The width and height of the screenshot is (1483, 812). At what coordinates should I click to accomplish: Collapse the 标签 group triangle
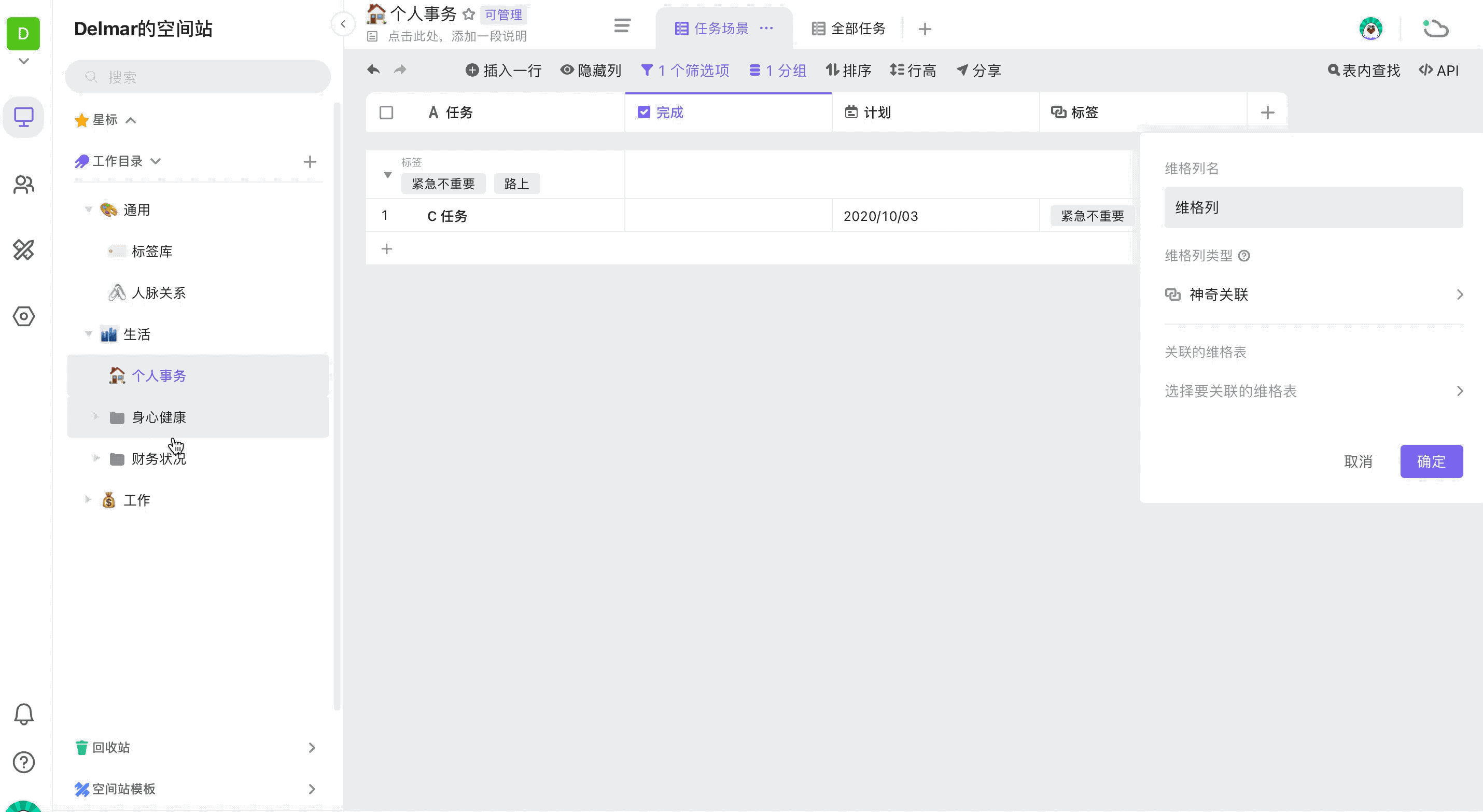pyautogui.click(x=387, y=175)
